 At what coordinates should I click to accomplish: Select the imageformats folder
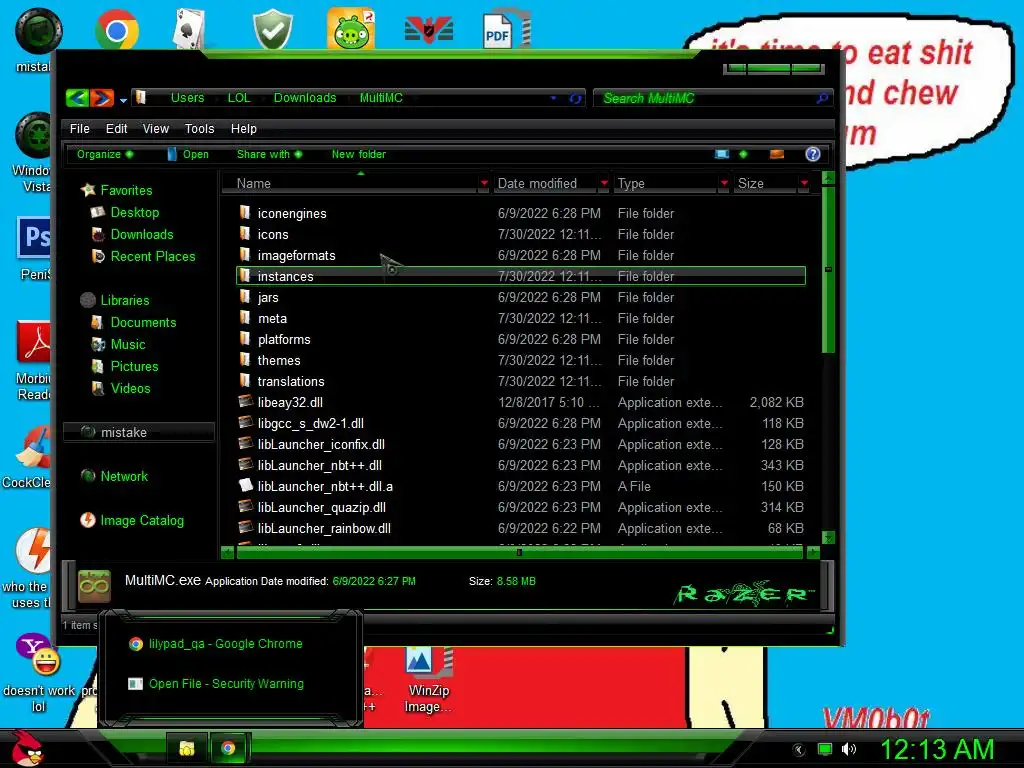pos(296,255)
